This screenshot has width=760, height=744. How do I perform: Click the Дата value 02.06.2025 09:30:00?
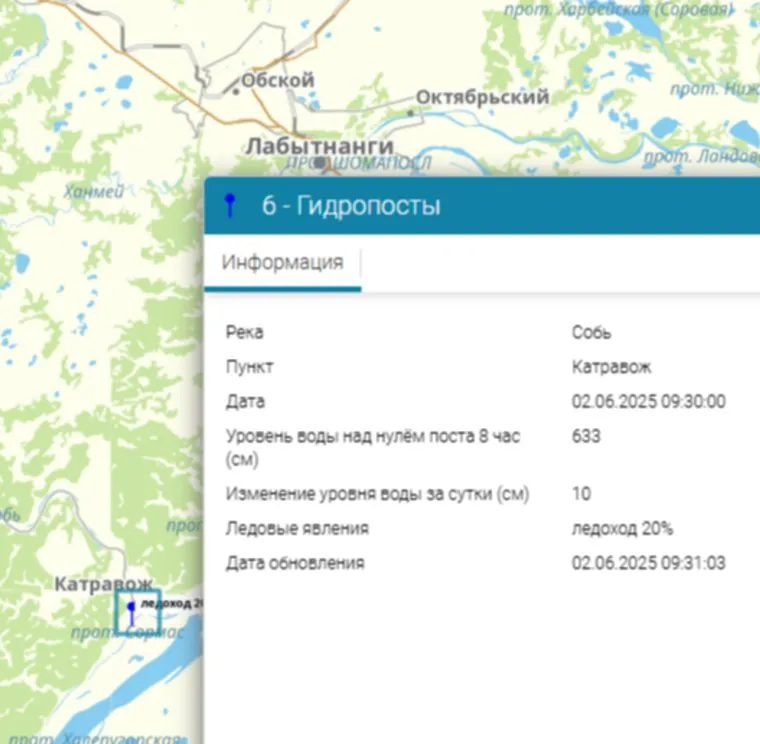(648, 402)
